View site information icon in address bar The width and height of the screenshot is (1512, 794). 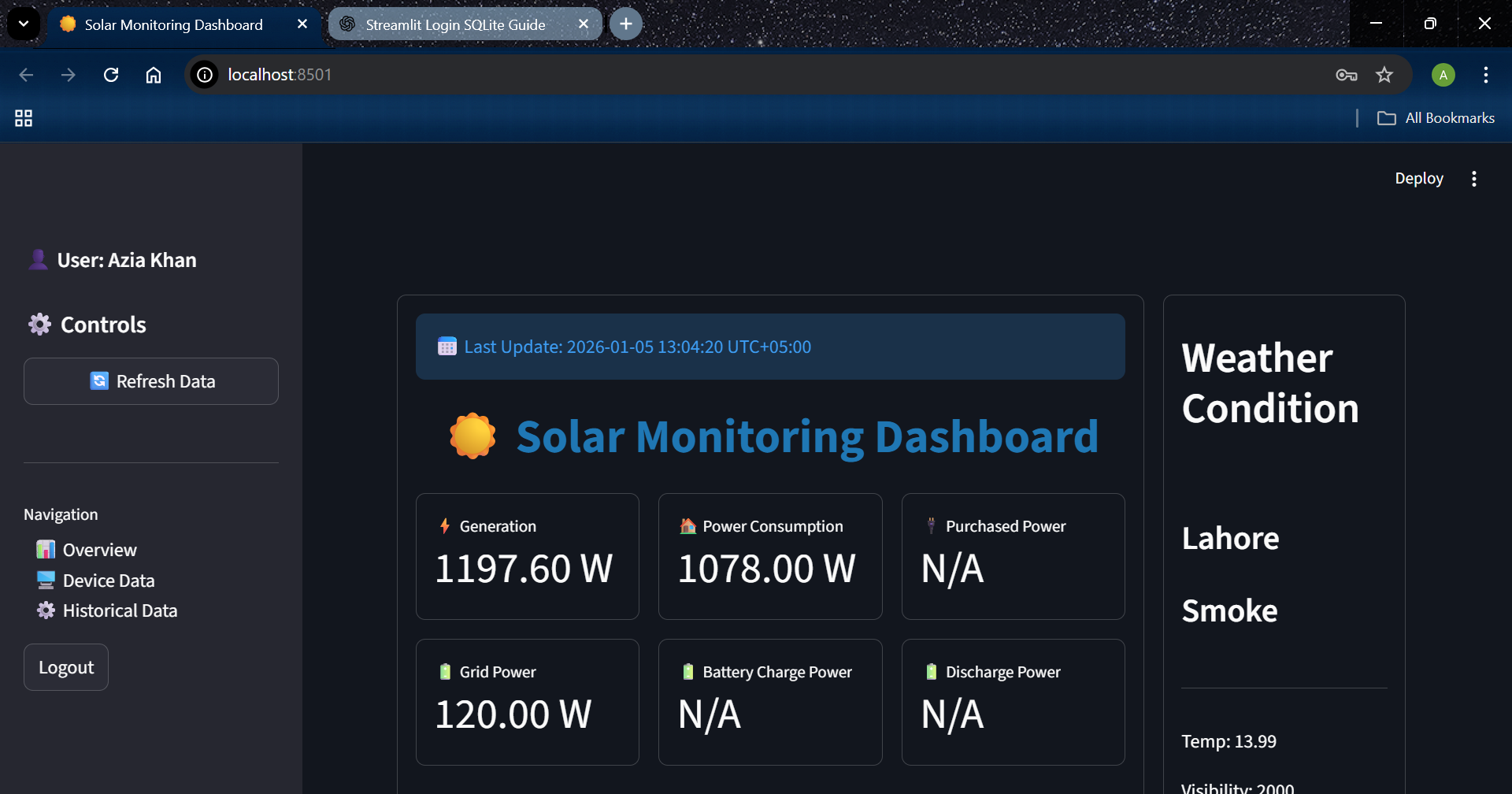point(205,75)
